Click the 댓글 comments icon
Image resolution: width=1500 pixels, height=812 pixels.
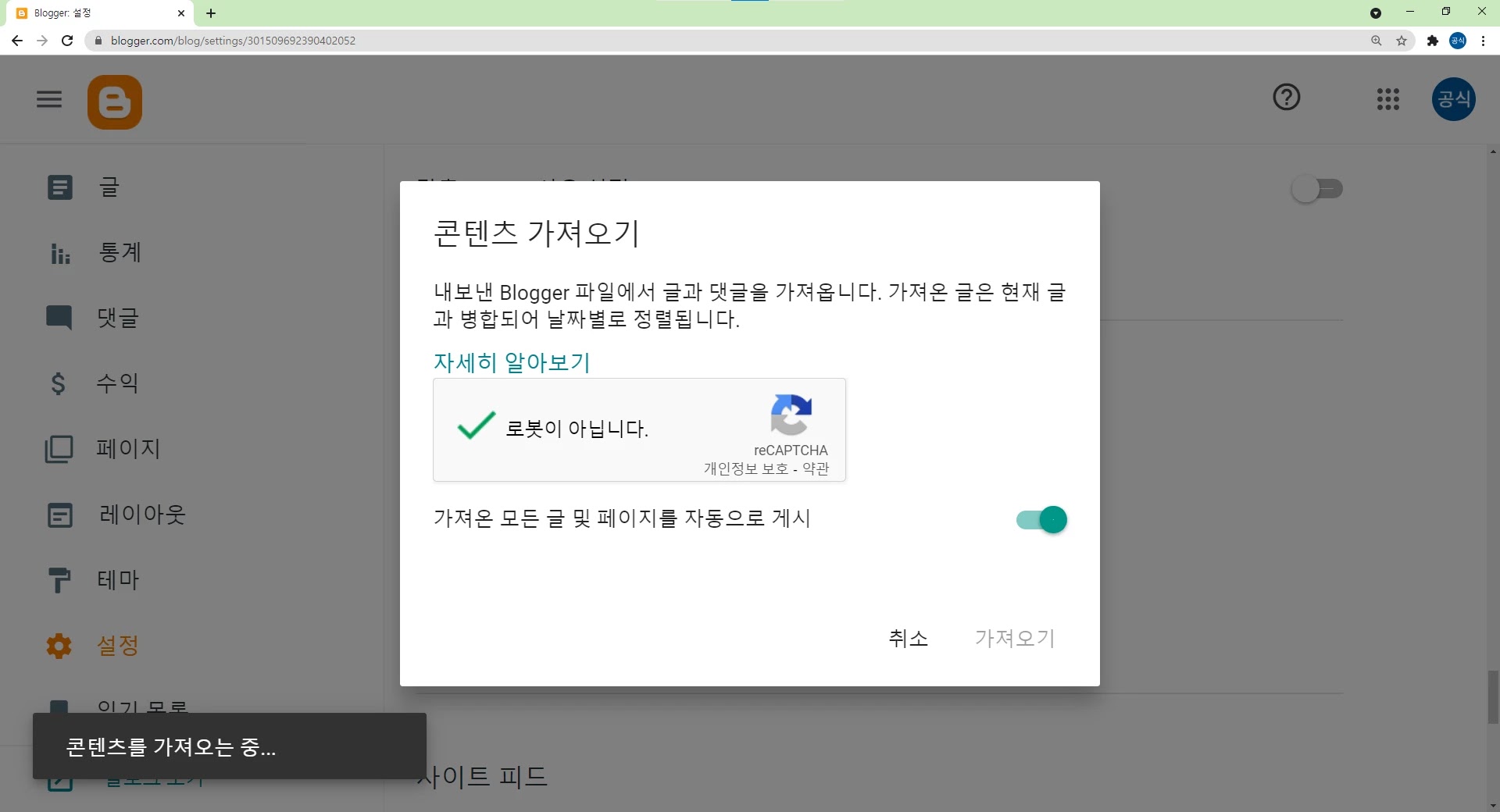pyautogui.click(x=59, y=318)
